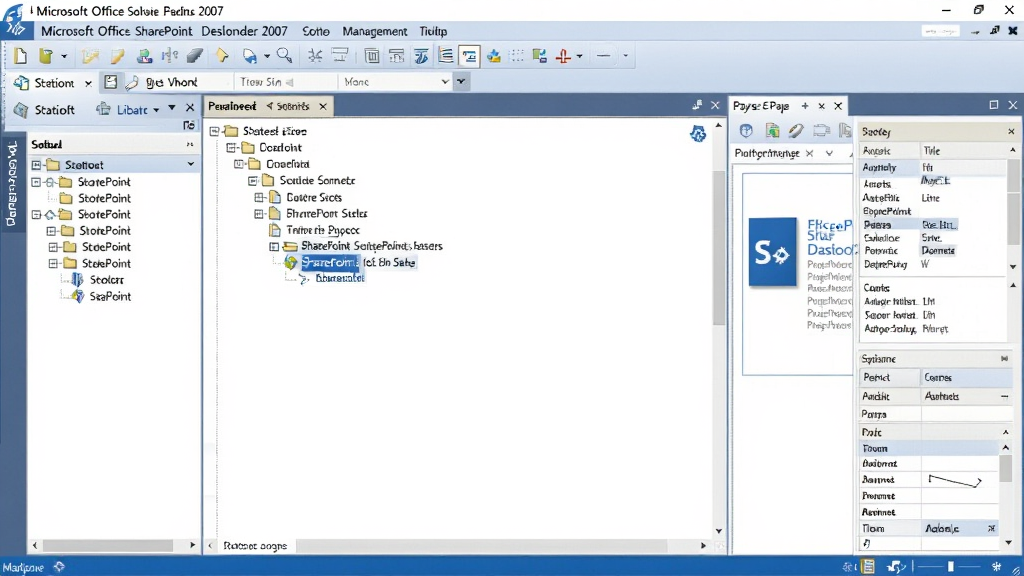Image resolution: width=1024 pixels, height=576 pixels.
Task: Open the Management menu
Action: 375,31
